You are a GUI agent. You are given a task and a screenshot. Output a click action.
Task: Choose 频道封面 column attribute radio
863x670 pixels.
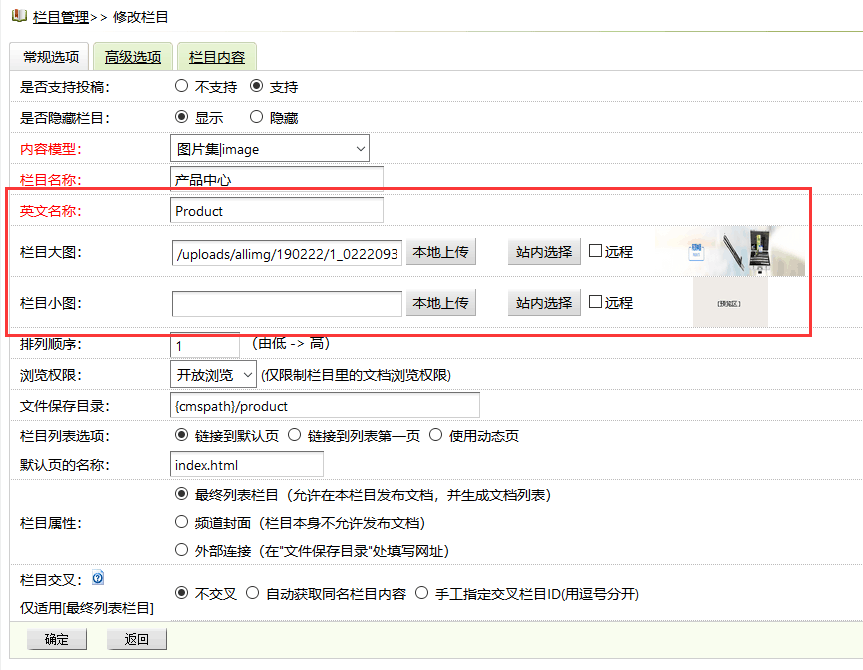(181, 522)
